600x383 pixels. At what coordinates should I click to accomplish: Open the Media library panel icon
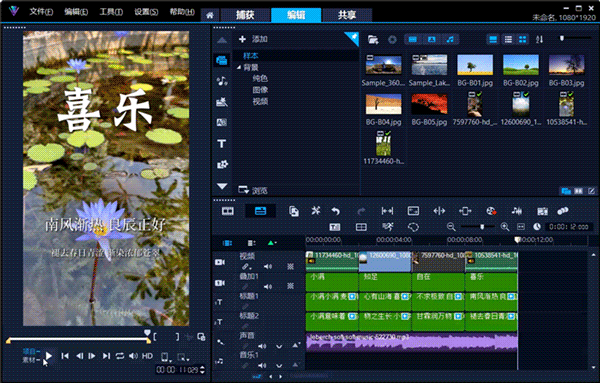(x=222, y=60)
